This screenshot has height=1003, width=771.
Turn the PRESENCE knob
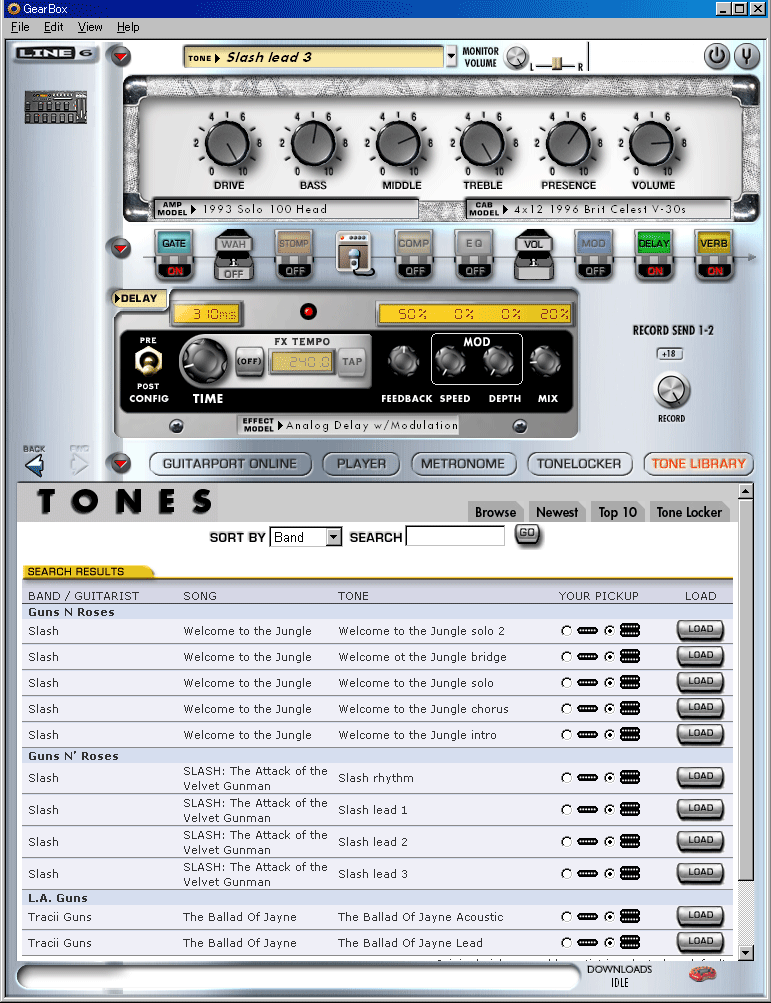click(568, 145)
